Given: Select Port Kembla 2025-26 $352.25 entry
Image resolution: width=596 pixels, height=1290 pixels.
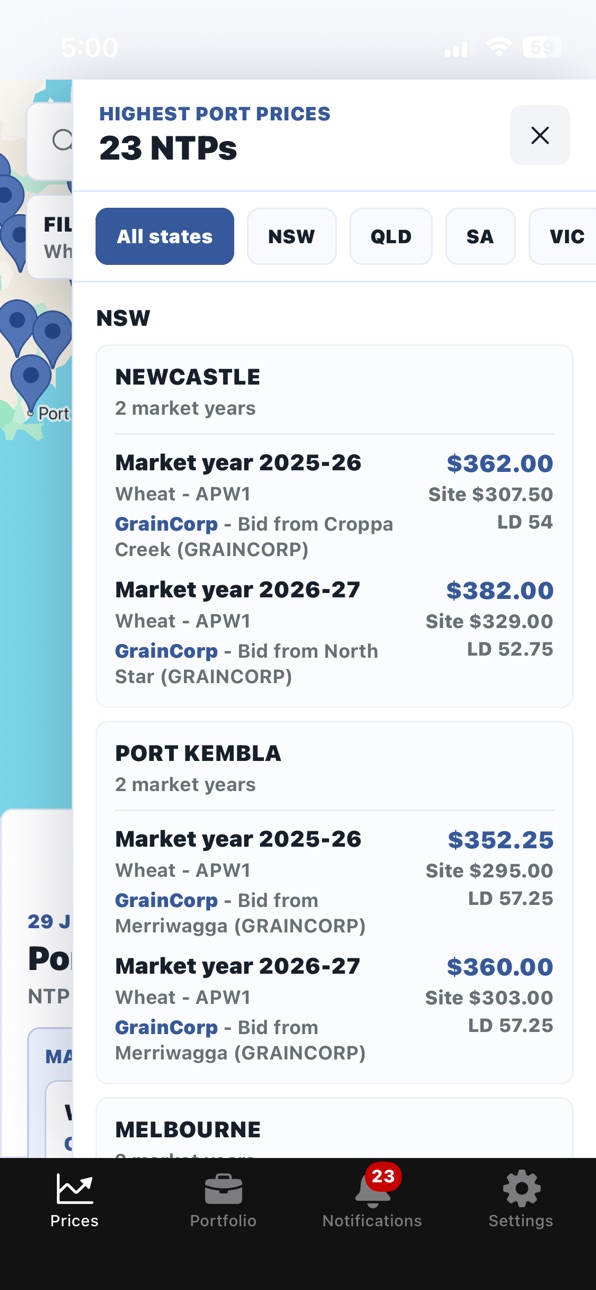Looking at the screenshot, I should pos(334,882).
